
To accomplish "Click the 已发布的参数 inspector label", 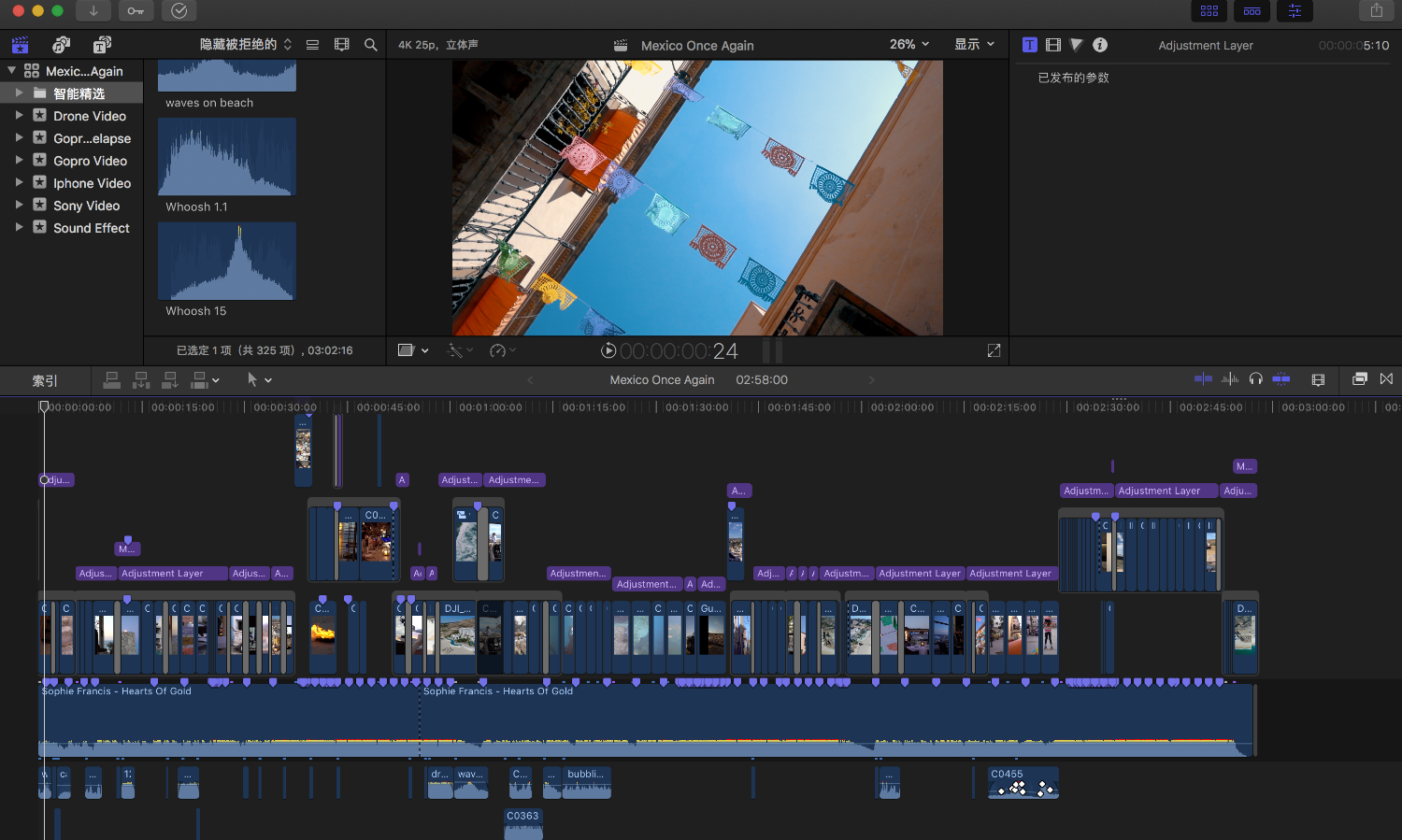I will (1073, 78).
